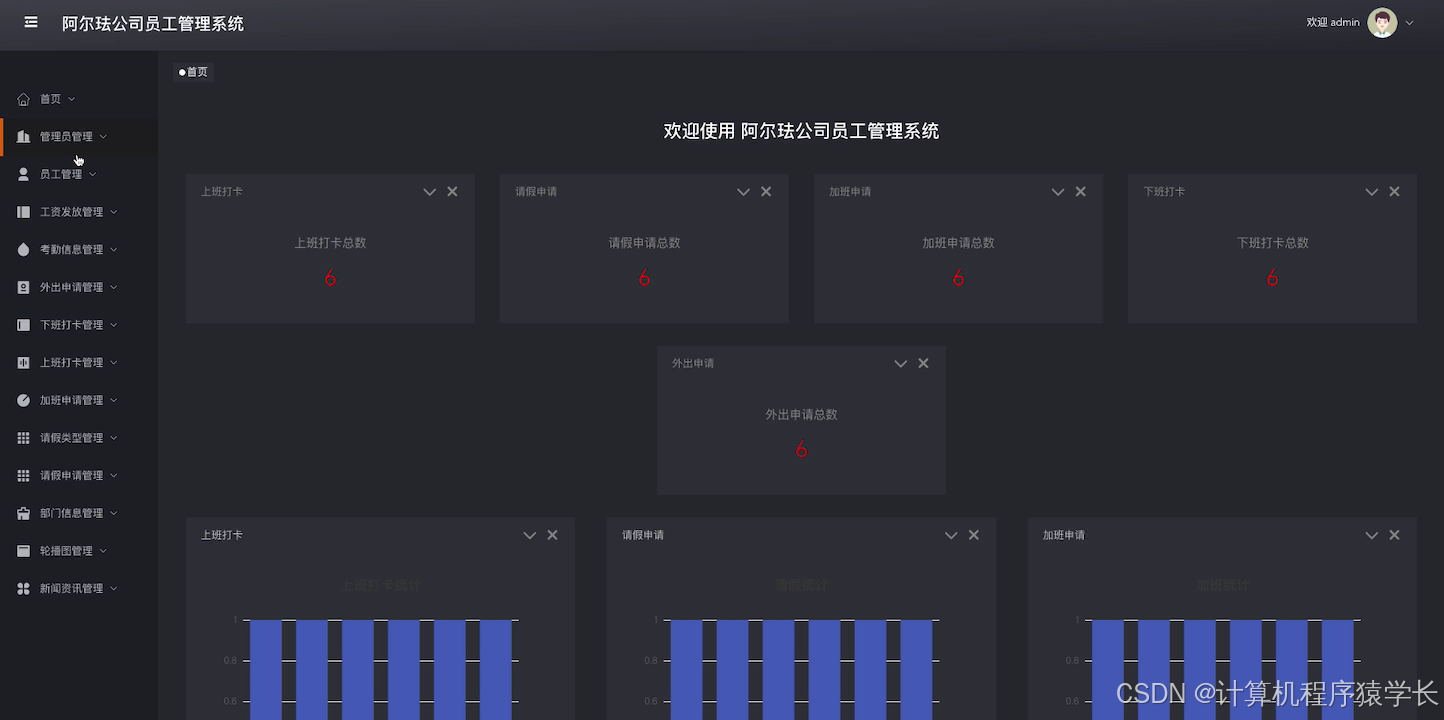The width and height of the screenshot is (1444, 720).
Task: Expand the 首页 sidebar menu dropdown
Action: pos(70,98)
